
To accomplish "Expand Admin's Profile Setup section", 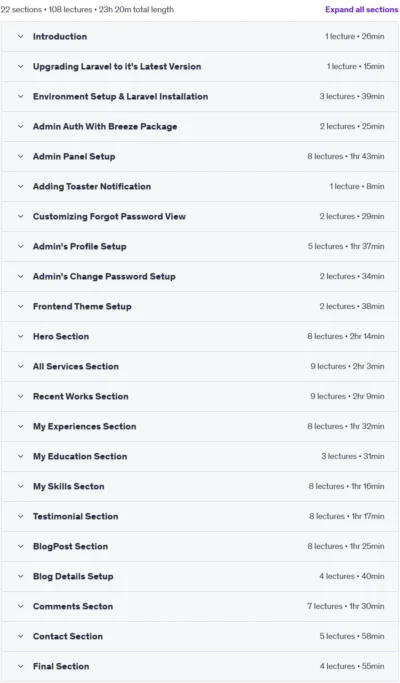I will coord(200,247).
